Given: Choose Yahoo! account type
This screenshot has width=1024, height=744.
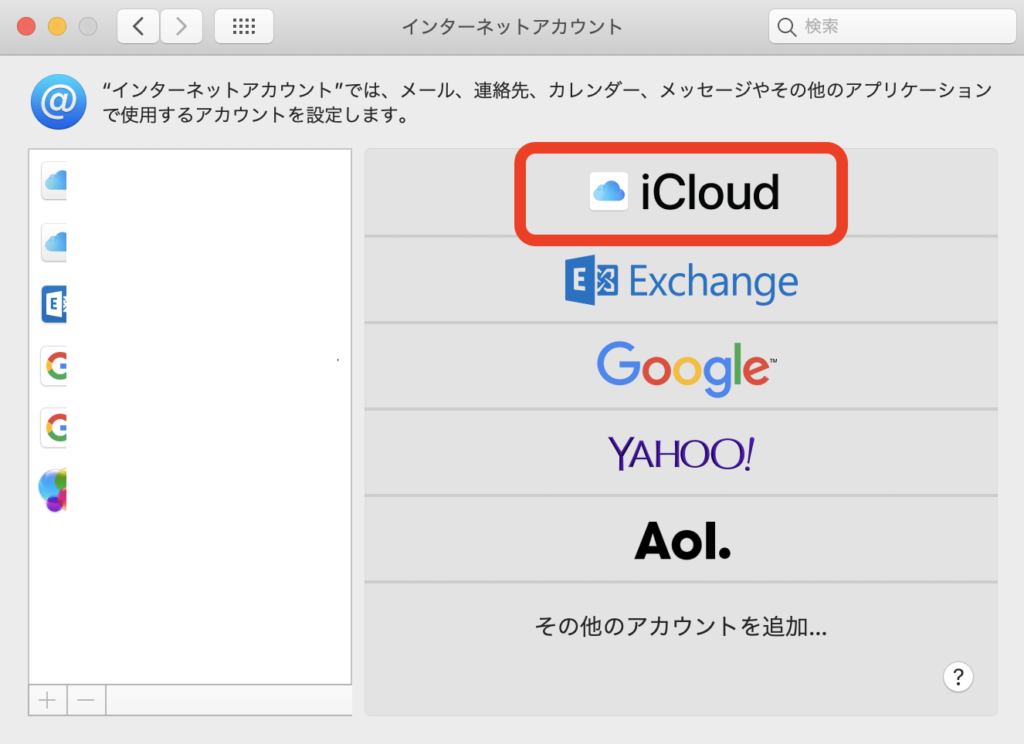Looking at the screenshot, I should pyautogui.click(x=681, y=453).
